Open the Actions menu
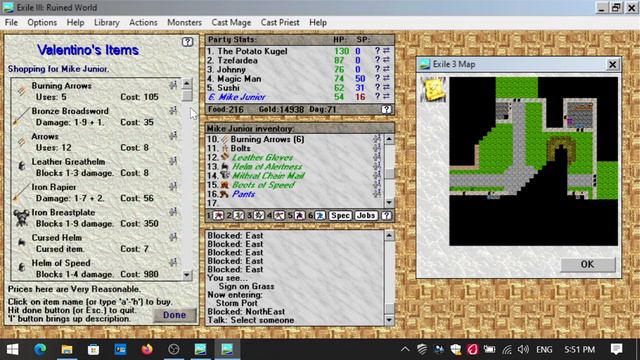640x360 pixels. click(143, 22)
